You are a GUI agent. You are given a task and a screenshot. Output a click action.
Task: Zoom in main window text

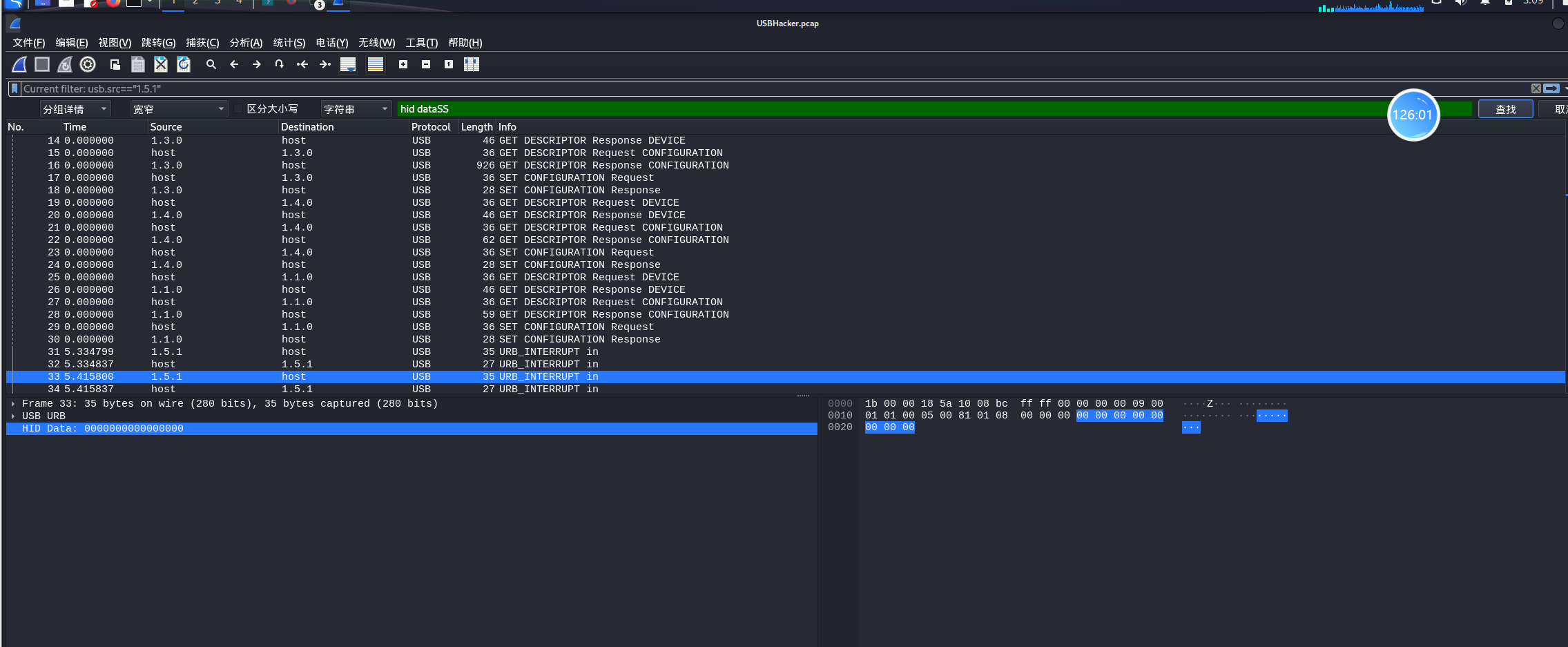403,64
